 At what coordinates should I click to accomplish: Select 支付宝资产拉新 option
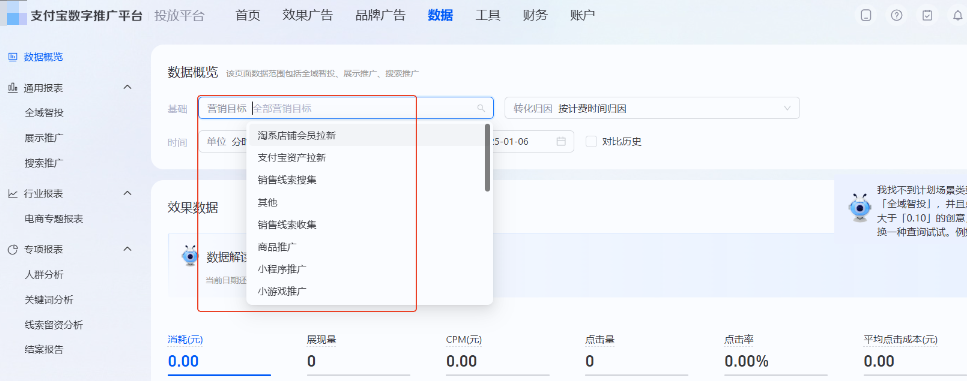click(x=365, y=157)
